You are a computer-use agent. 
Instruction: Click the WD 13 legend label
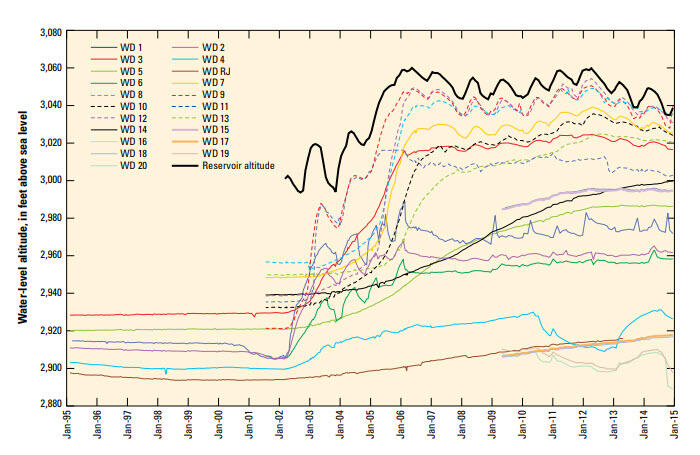coord(215,118)
